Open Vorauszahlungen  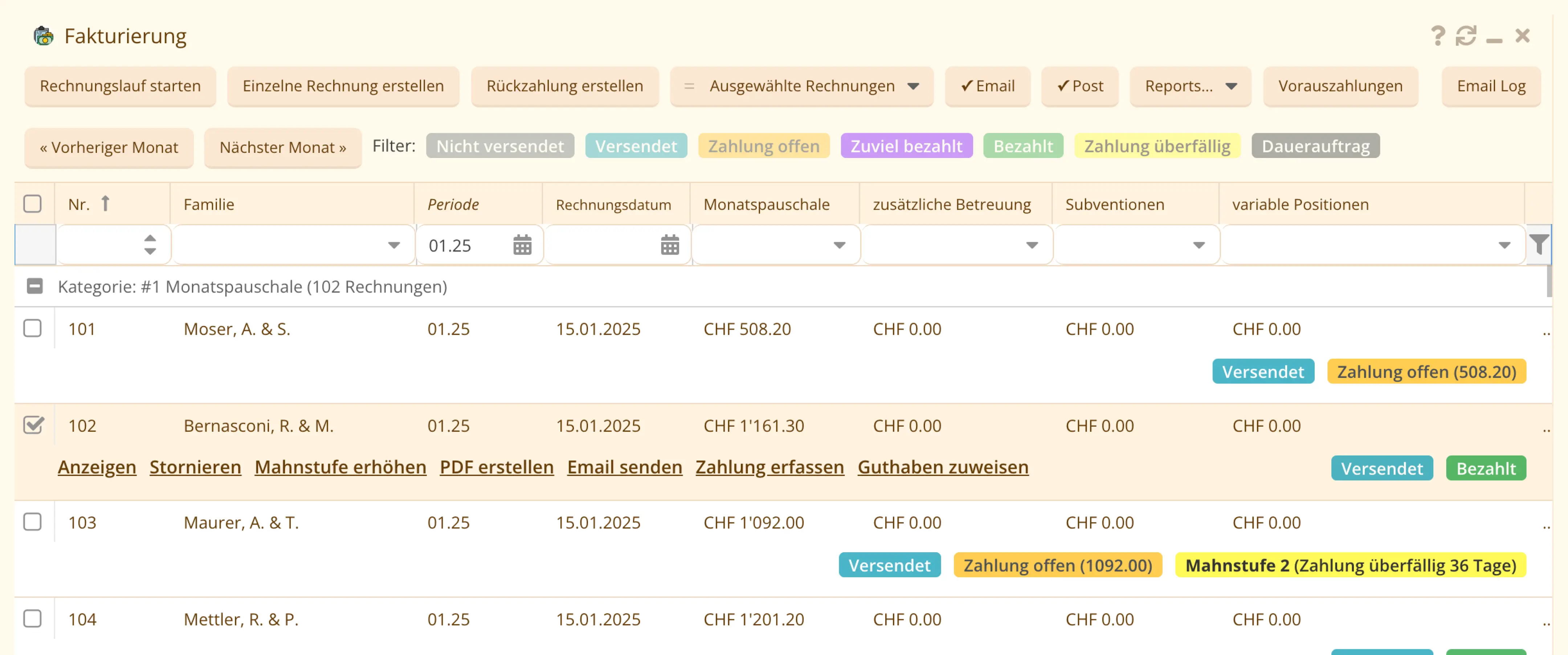click(x=1340, y=86)
